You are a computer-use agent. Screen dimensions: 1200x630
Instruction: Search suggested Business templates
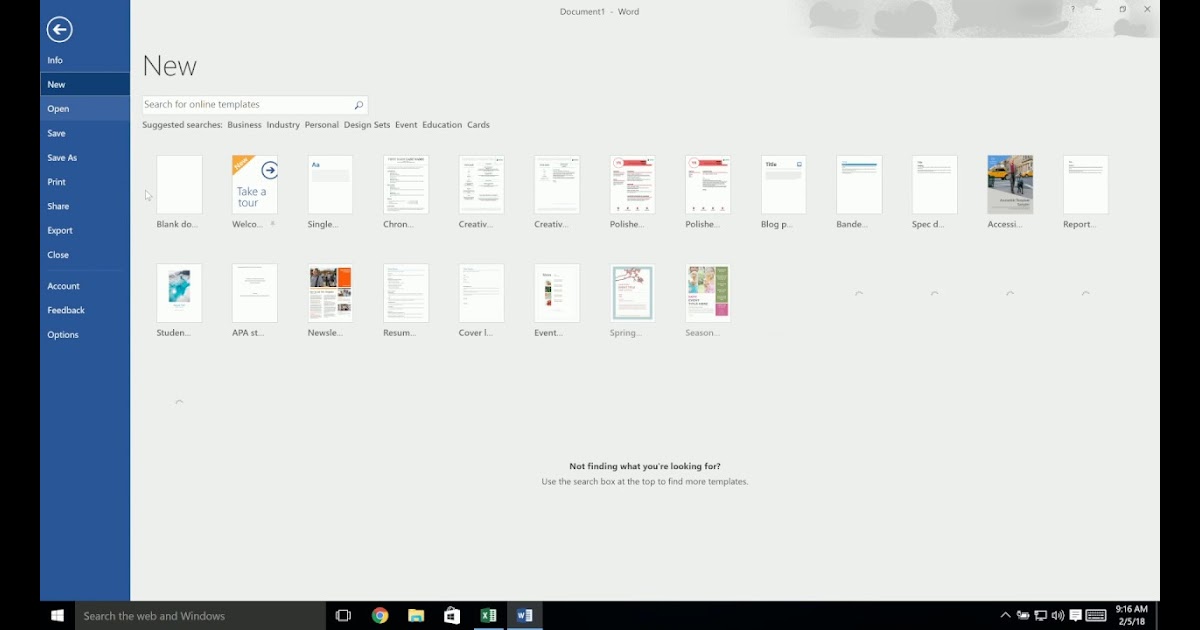pyautogui.click(x=244, y=125)
